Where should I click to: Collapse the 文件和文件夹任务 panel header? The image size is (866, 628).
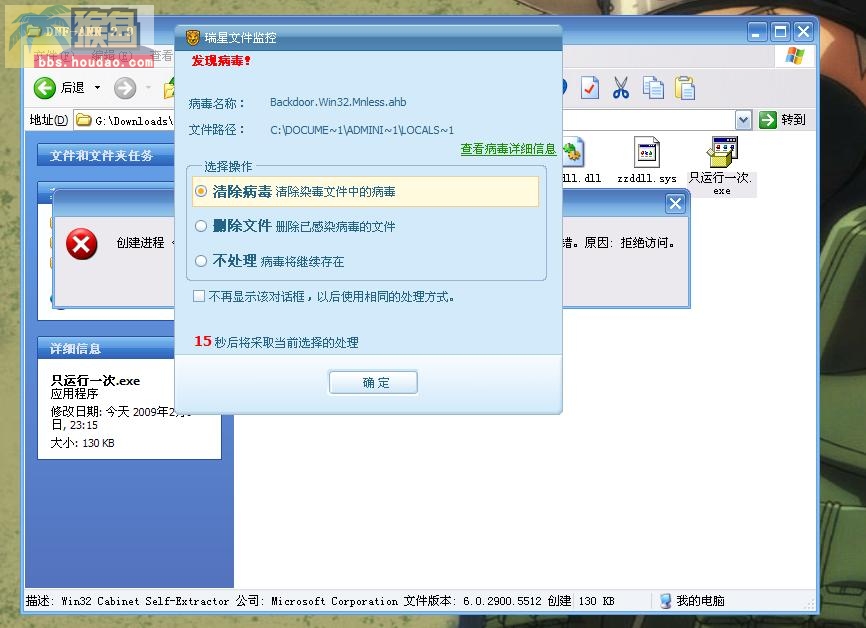pos(107,155)
